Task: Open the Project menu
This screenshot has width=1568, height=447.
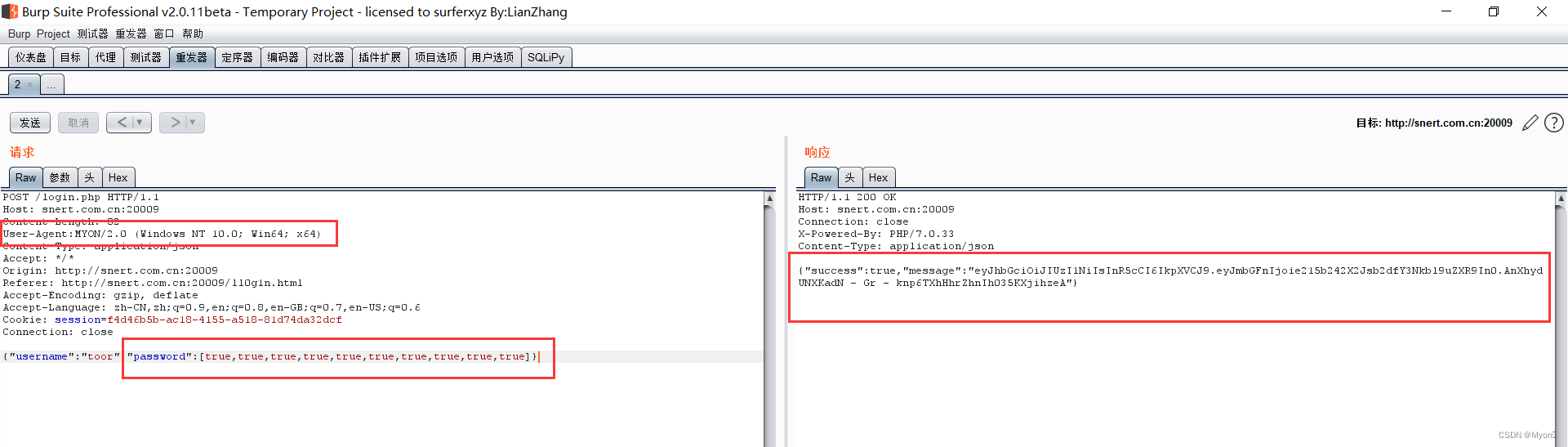Action: point(53,34)
